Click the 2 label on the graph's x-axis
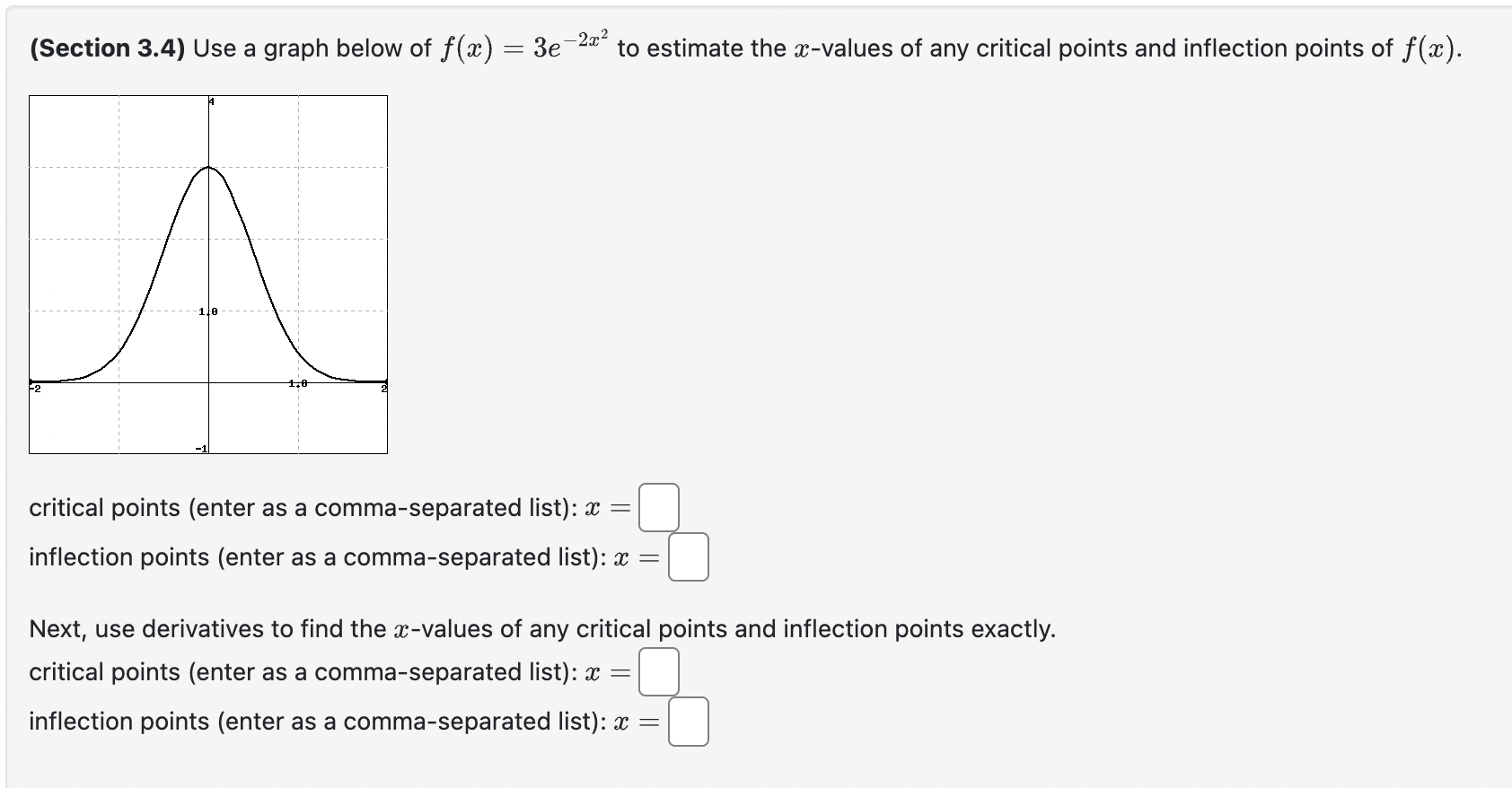1512x788 pixels. pos(384,387)
